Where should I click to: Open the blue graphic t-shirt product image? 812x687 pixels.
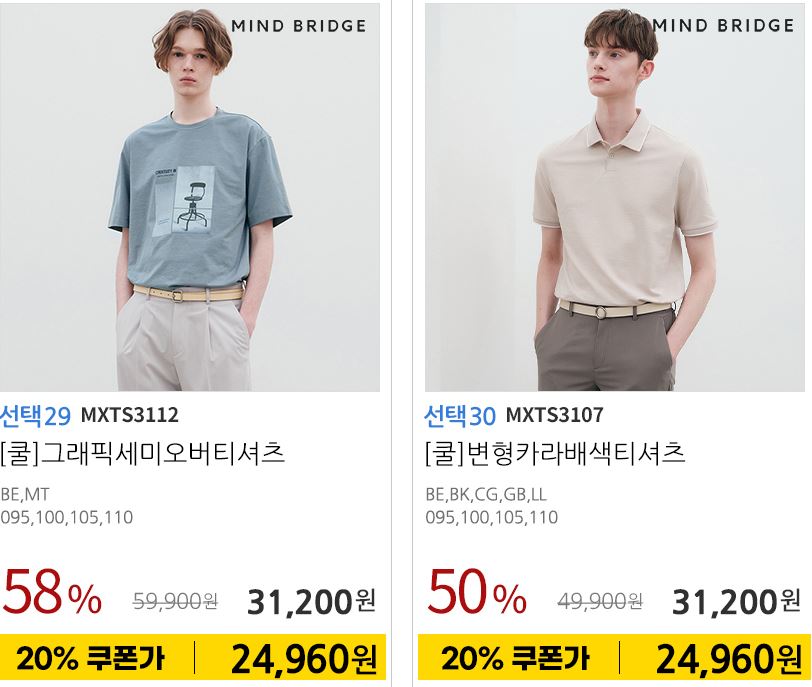pyautogui.click(x=190, y=197)
